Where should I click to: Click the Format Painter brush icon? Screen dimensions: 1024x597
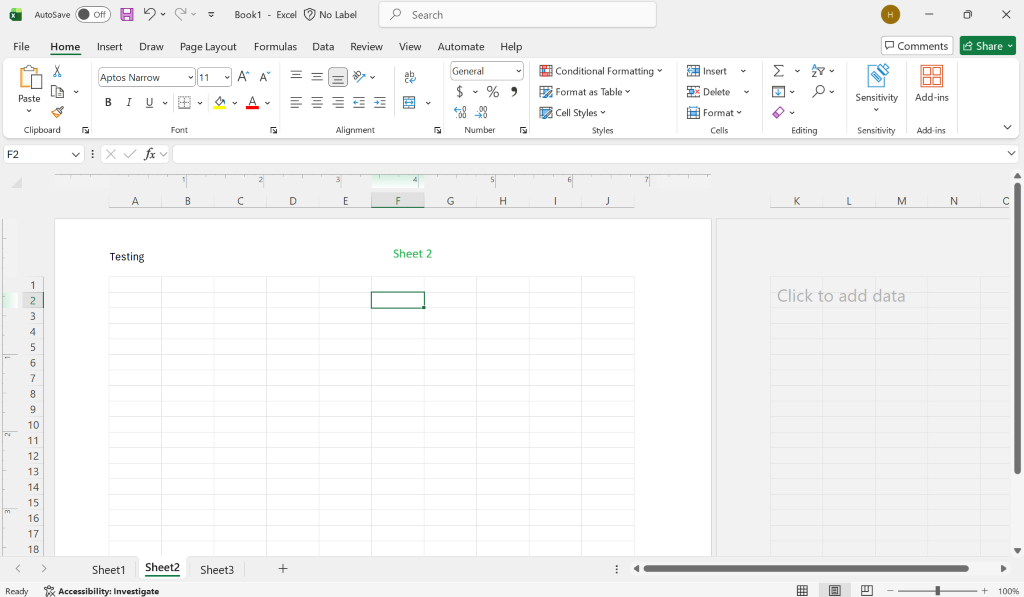57,112
